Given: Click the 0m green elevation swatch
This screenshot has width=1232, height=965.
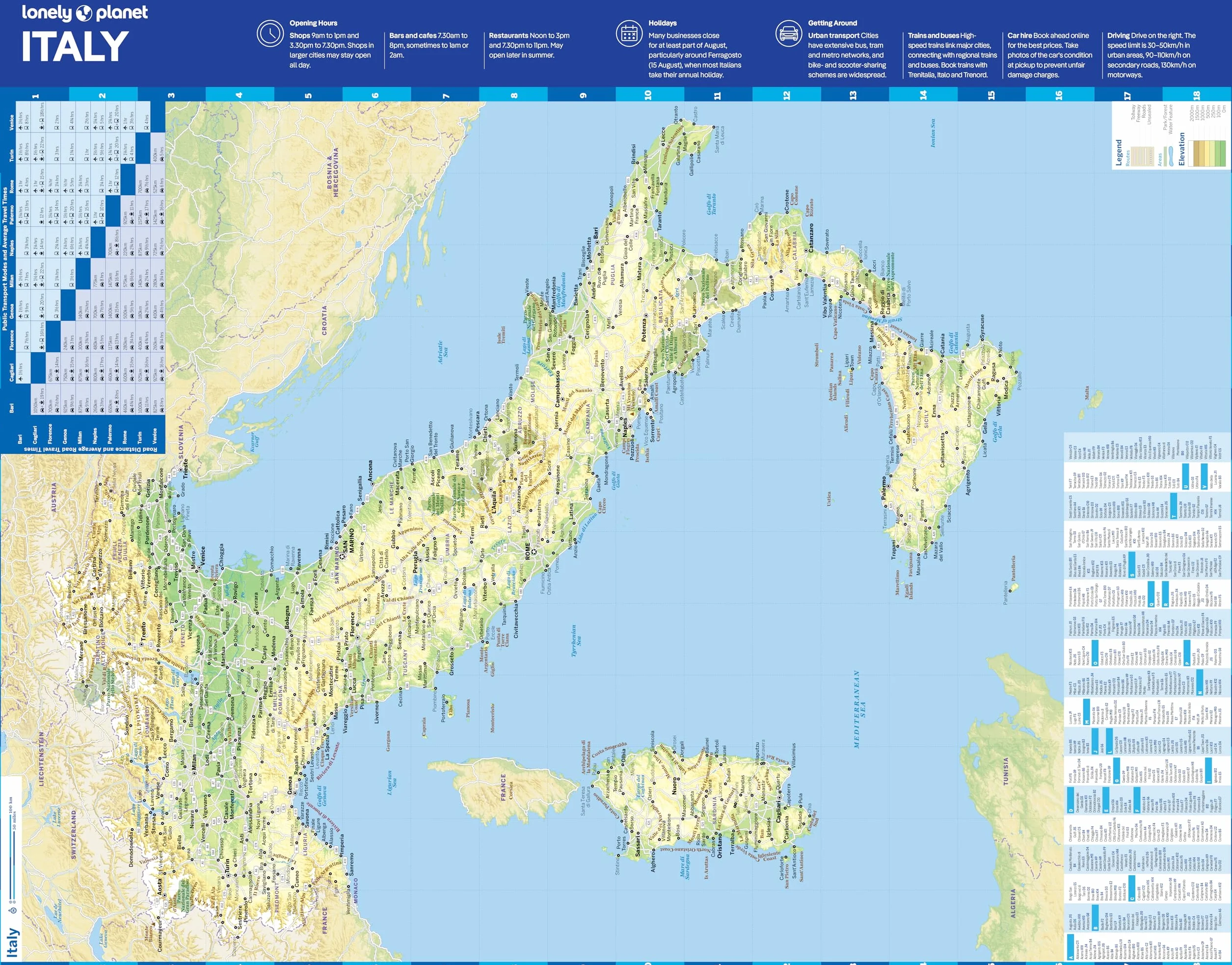Looking at the screenshot, I should [x=1223, y=154].
